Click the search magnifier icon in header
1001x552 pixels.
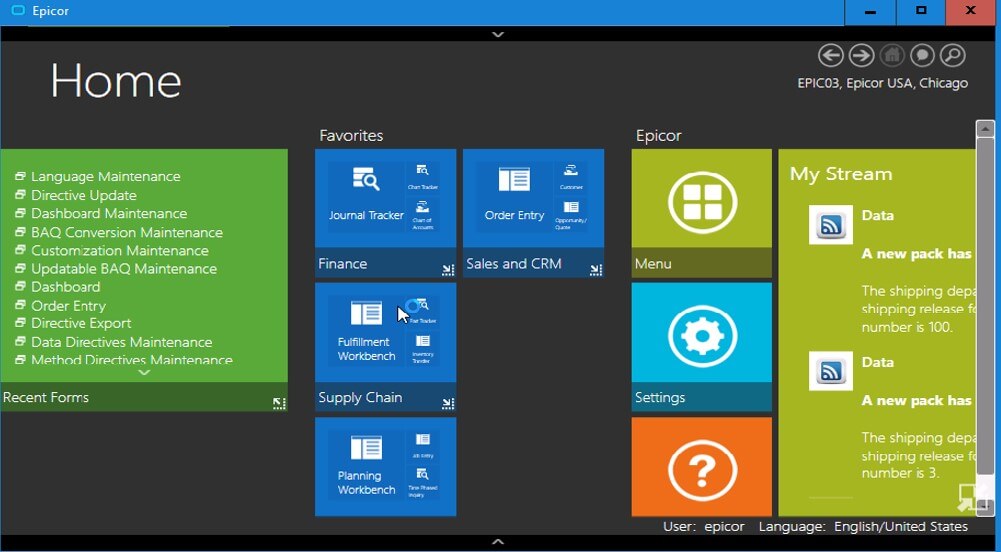953,56
